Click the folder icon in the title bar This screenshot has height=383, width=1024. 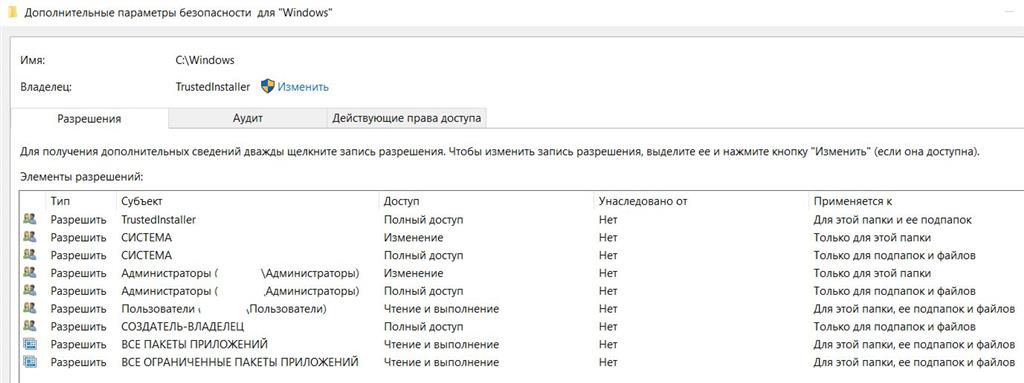pos(12,13)
